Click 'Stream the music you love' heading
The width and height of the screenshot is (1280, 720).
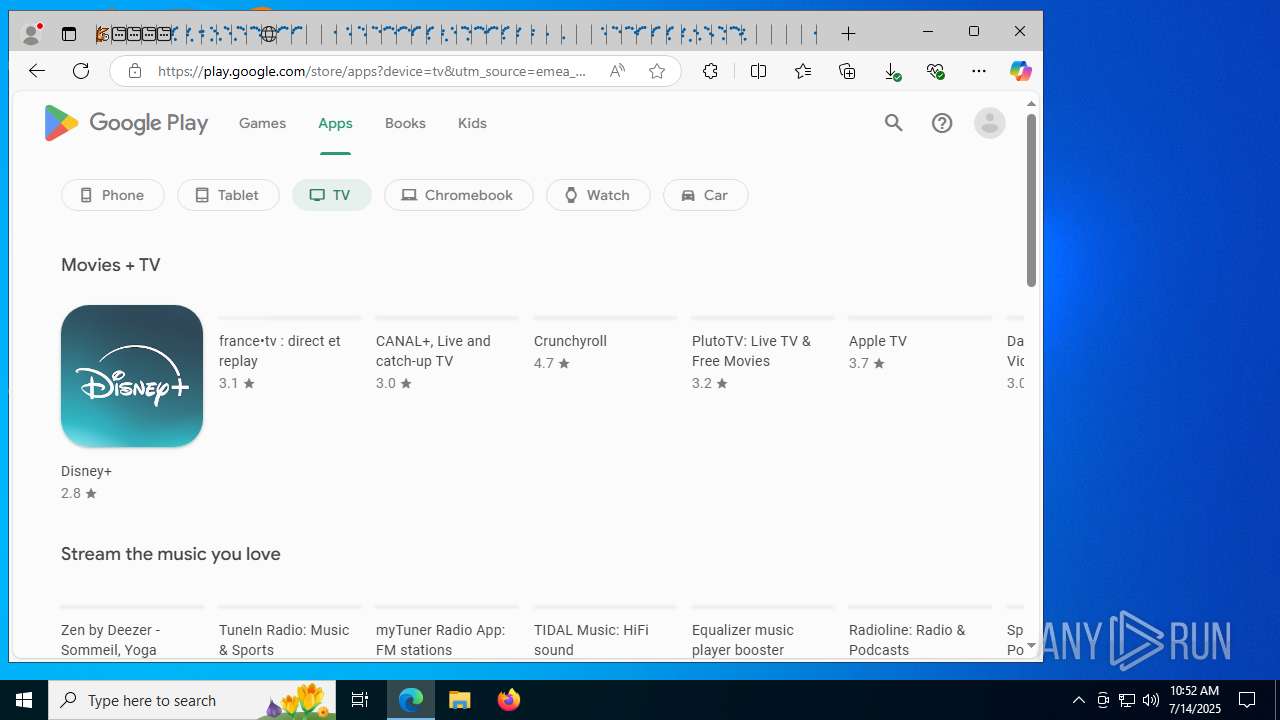pos(171,554)
